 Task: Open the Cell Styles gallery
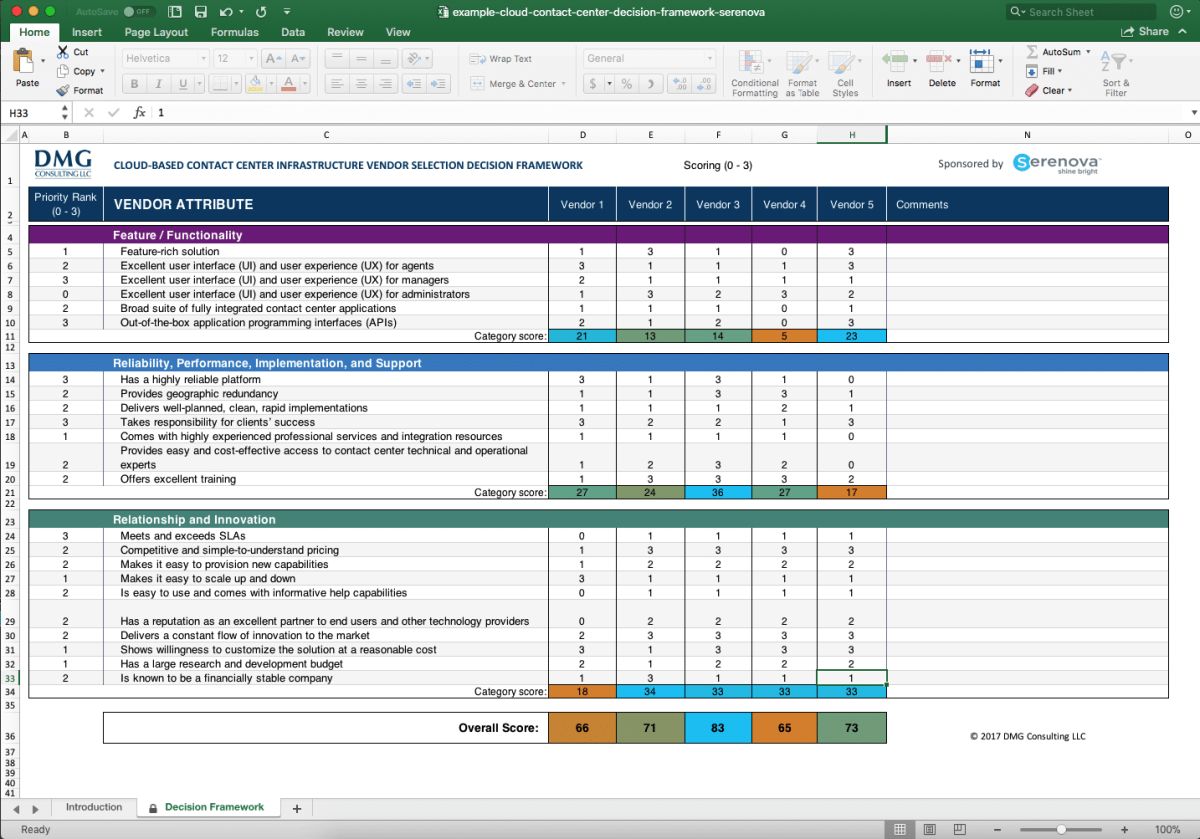tap(845, 73)
